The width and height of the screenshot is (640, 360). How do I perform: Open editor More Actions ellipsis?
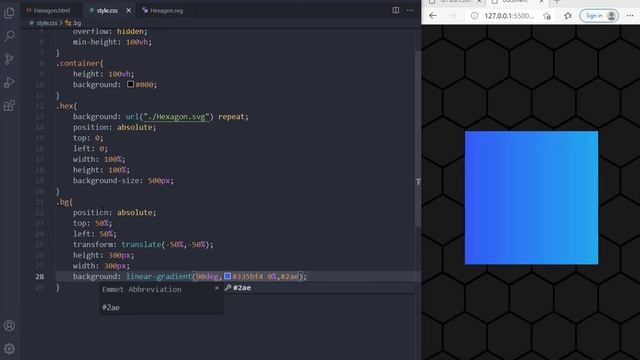[x=409, y=10]
